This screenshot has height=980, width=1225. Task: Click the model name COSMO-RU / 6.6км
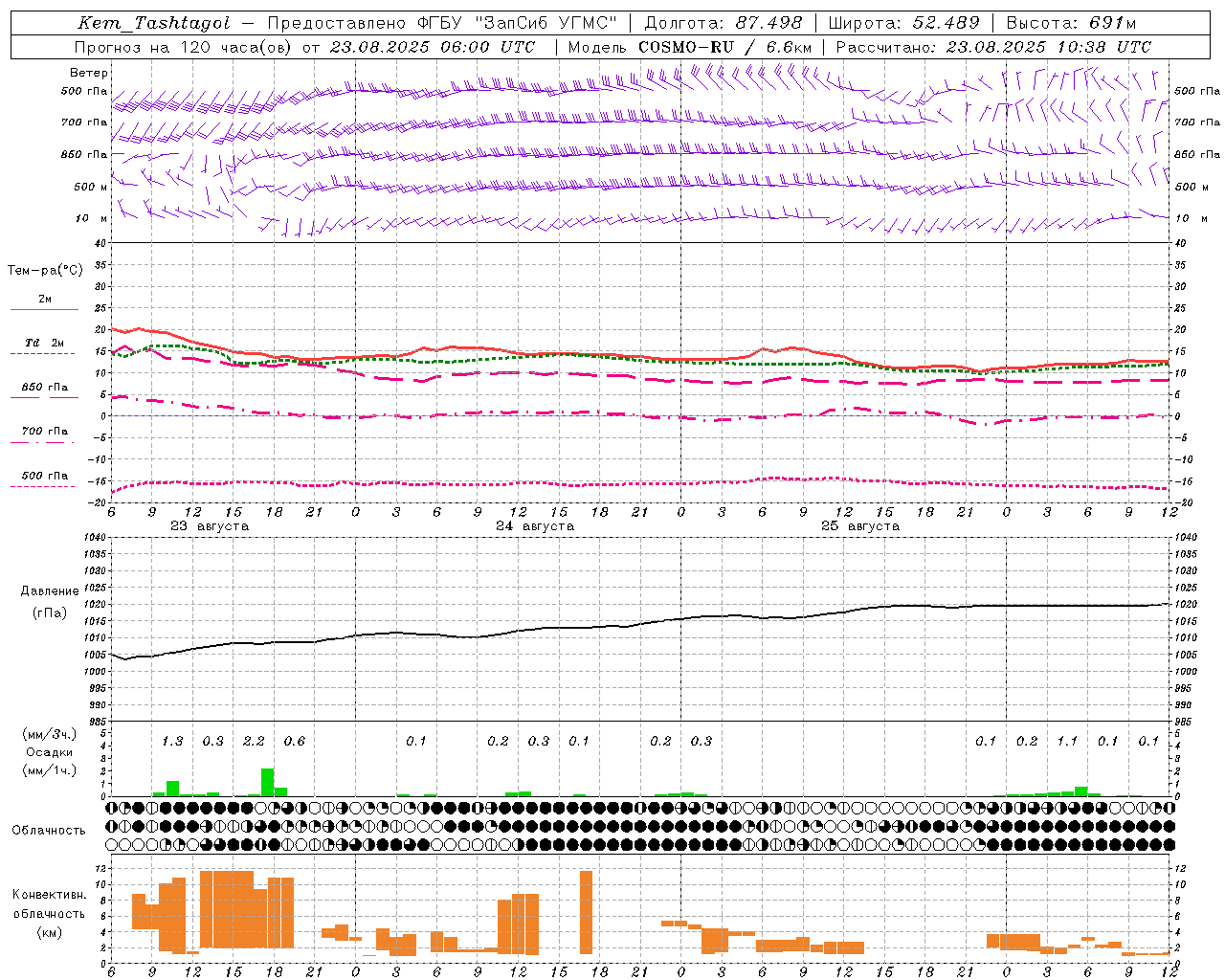pos(724,47)
